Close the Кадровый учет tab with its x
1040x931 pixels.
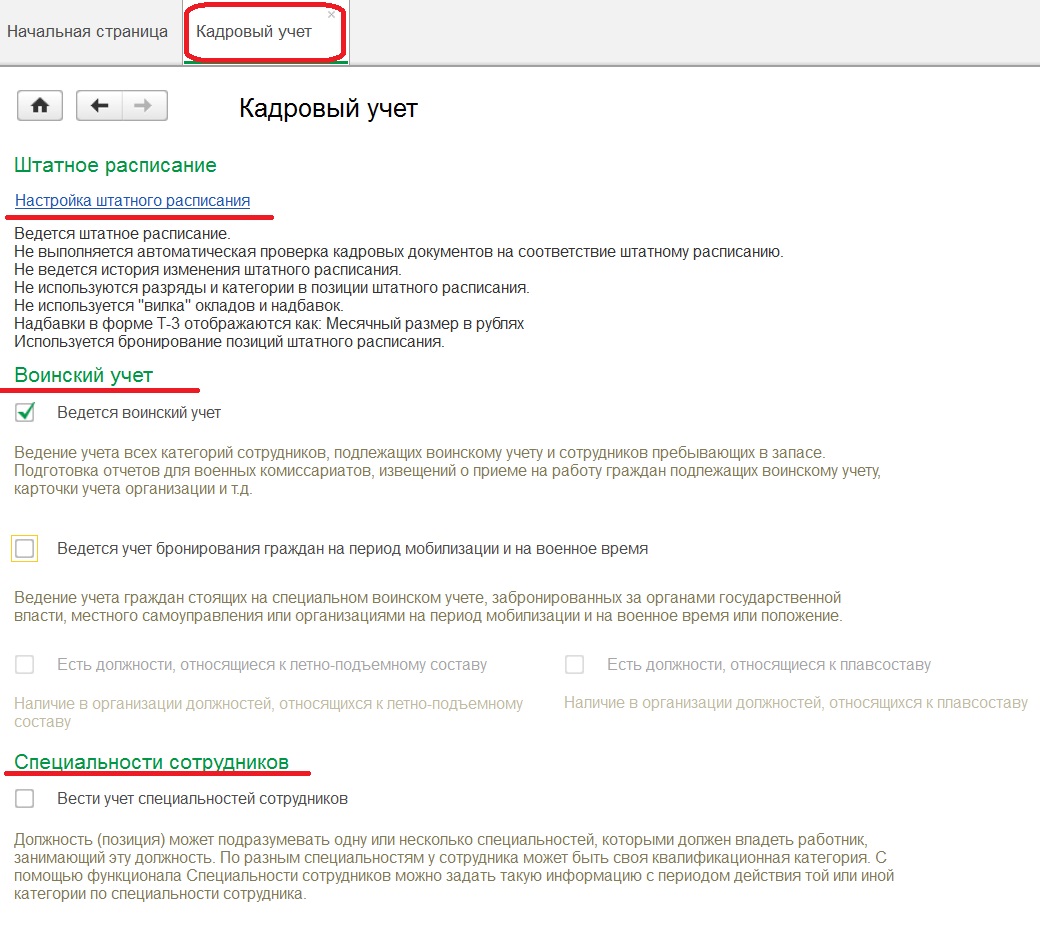click(331, 15)
